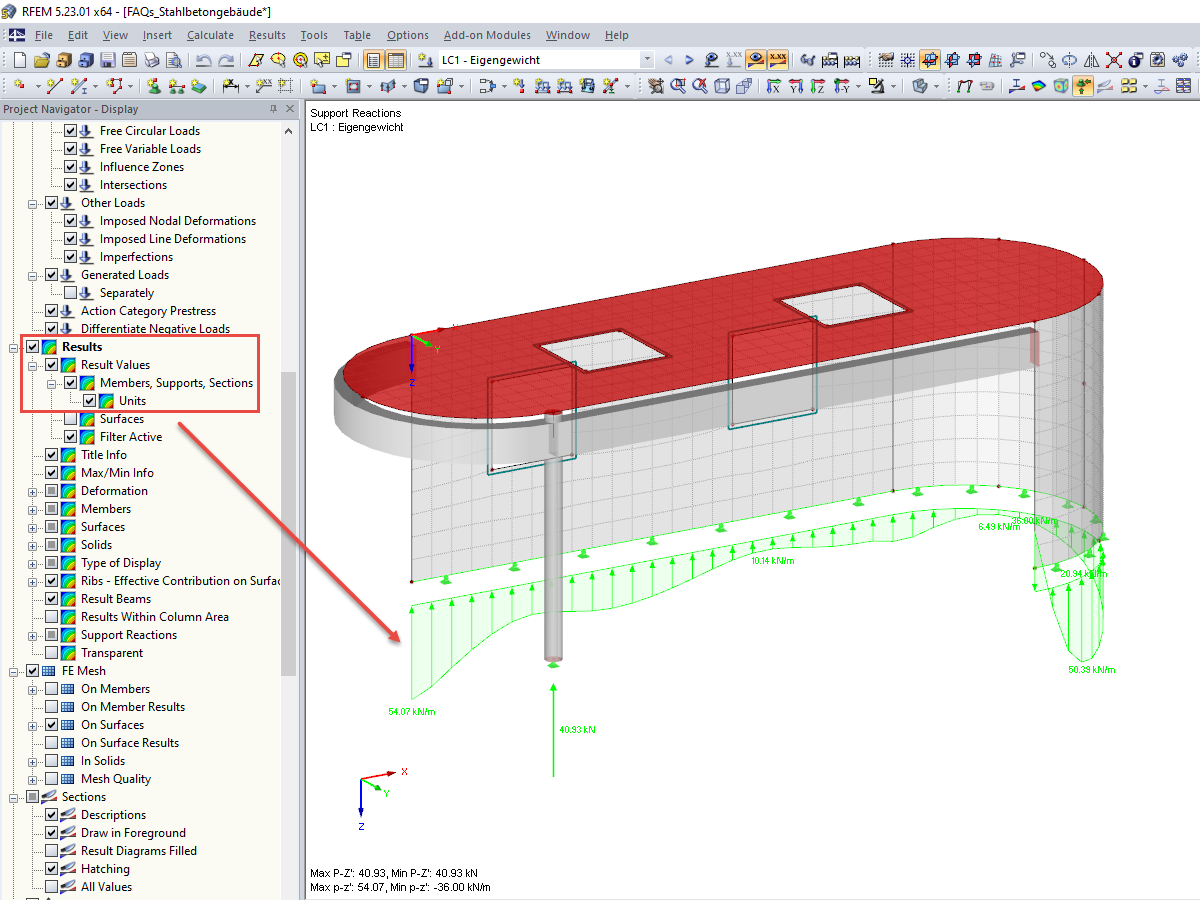
Task: Enable the Surfaces result values checkbox
Action: pos(71,419)
